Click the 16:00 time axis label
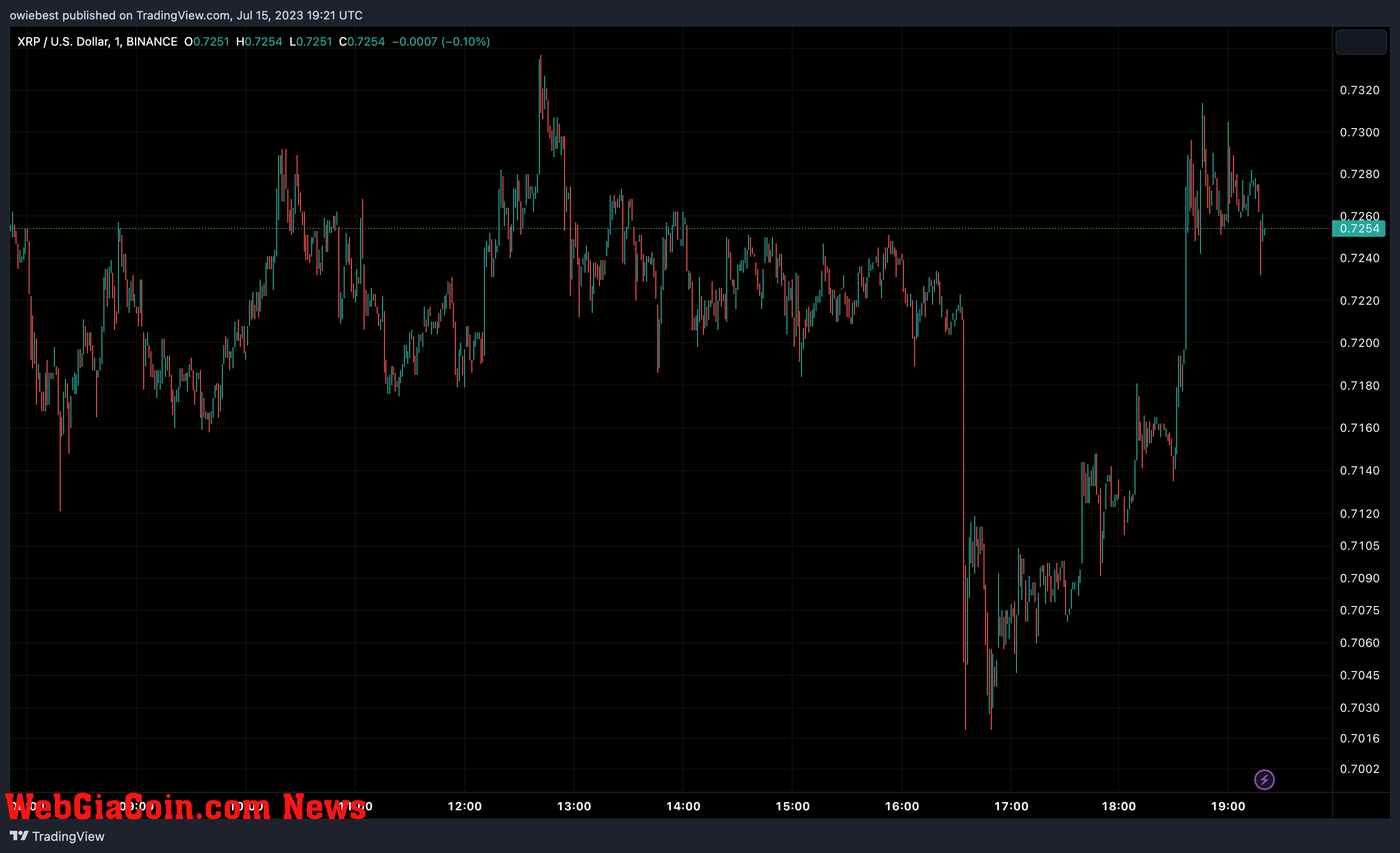 coord(902,806)
